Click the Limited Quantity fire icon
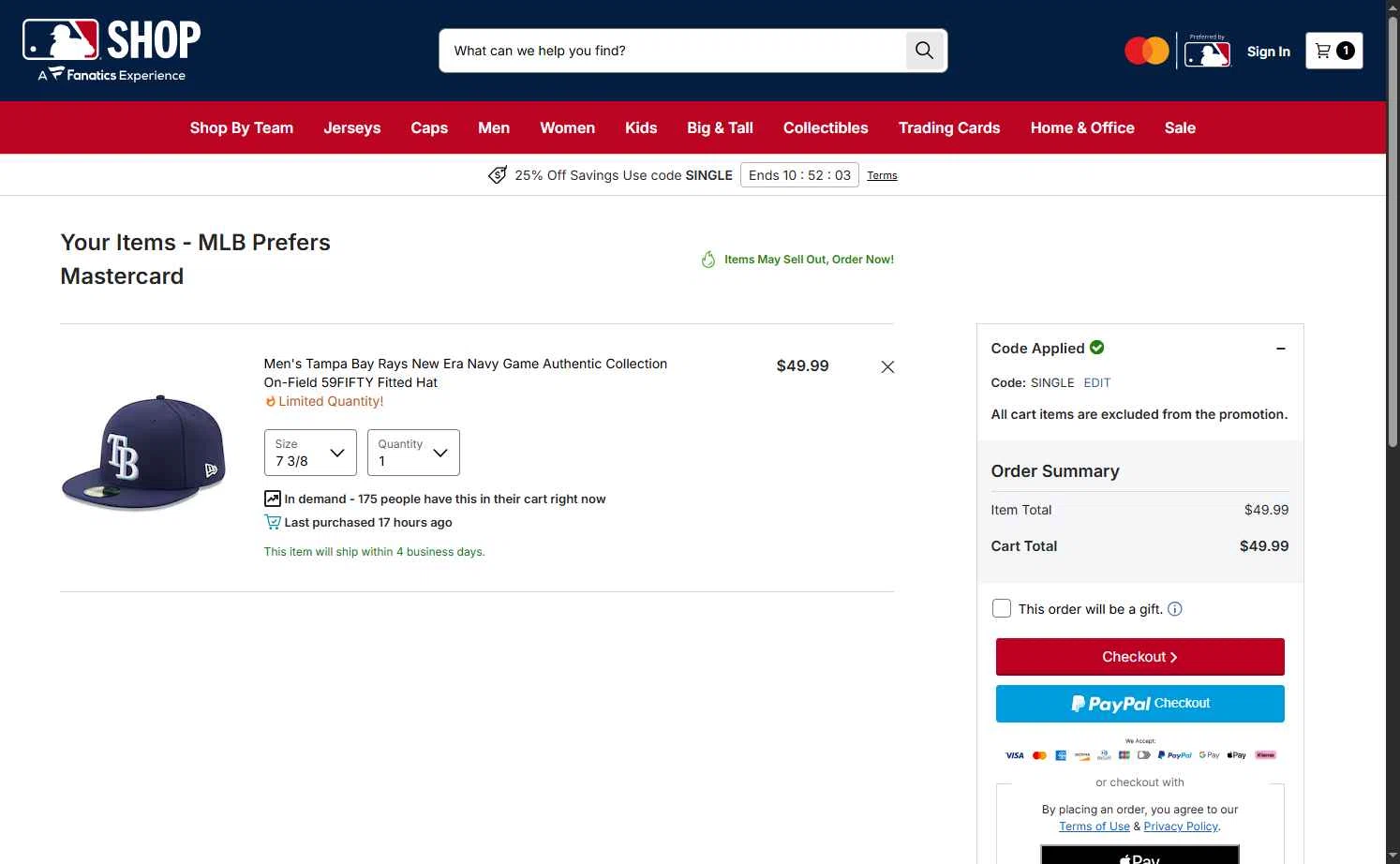The width and height of the screenshot is (1400, 864). (270, 401)
